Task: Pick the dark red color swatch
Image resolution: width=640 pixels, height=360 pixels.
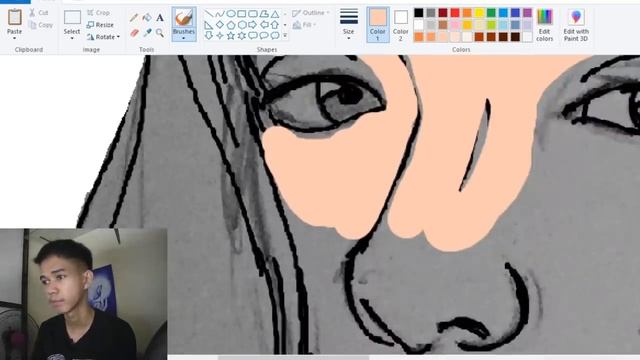Action: pos(443,13)
